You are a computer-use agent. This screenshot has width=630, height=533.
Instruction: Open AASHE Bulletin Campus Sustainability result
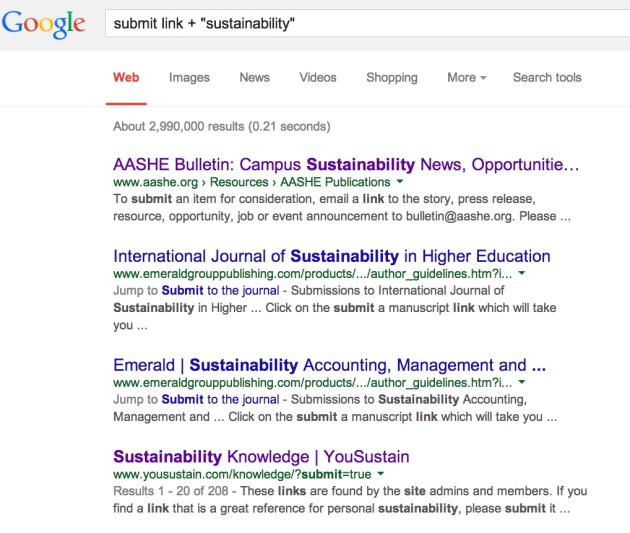[346, 165]
